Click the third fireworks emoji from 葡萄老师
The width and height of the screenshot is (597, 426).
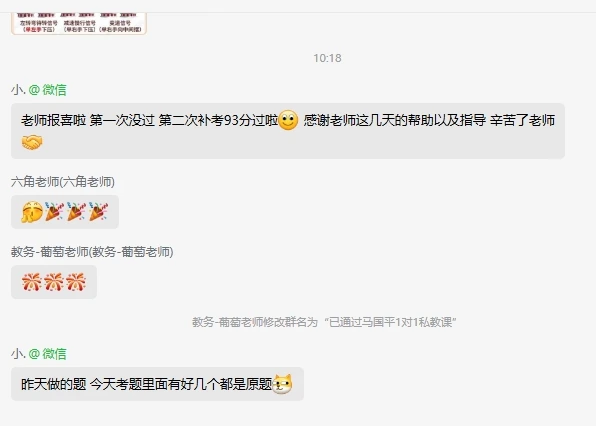[76, 282]
